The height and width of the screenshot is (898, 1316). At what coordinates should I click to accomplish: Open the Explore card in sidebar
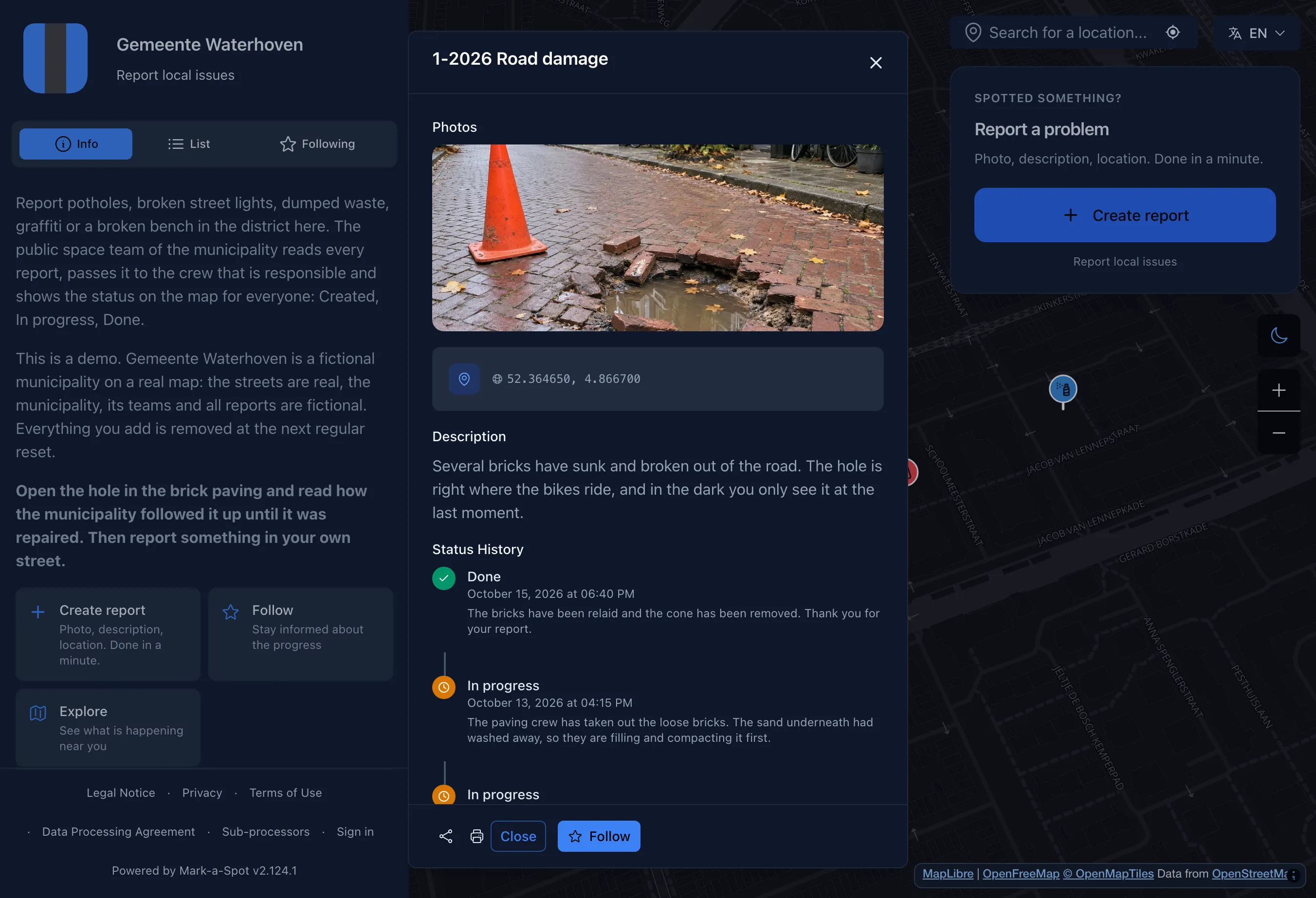108,727
